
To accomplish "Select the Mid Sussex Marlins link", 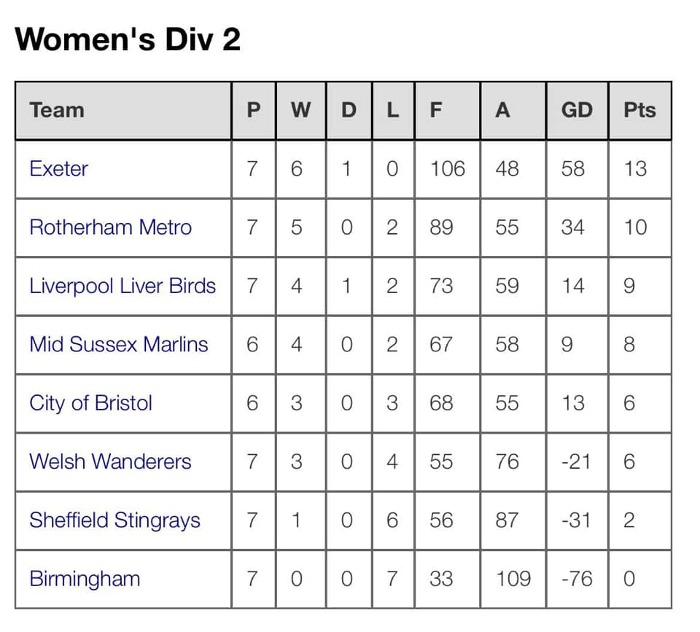I will coord(119,344).
